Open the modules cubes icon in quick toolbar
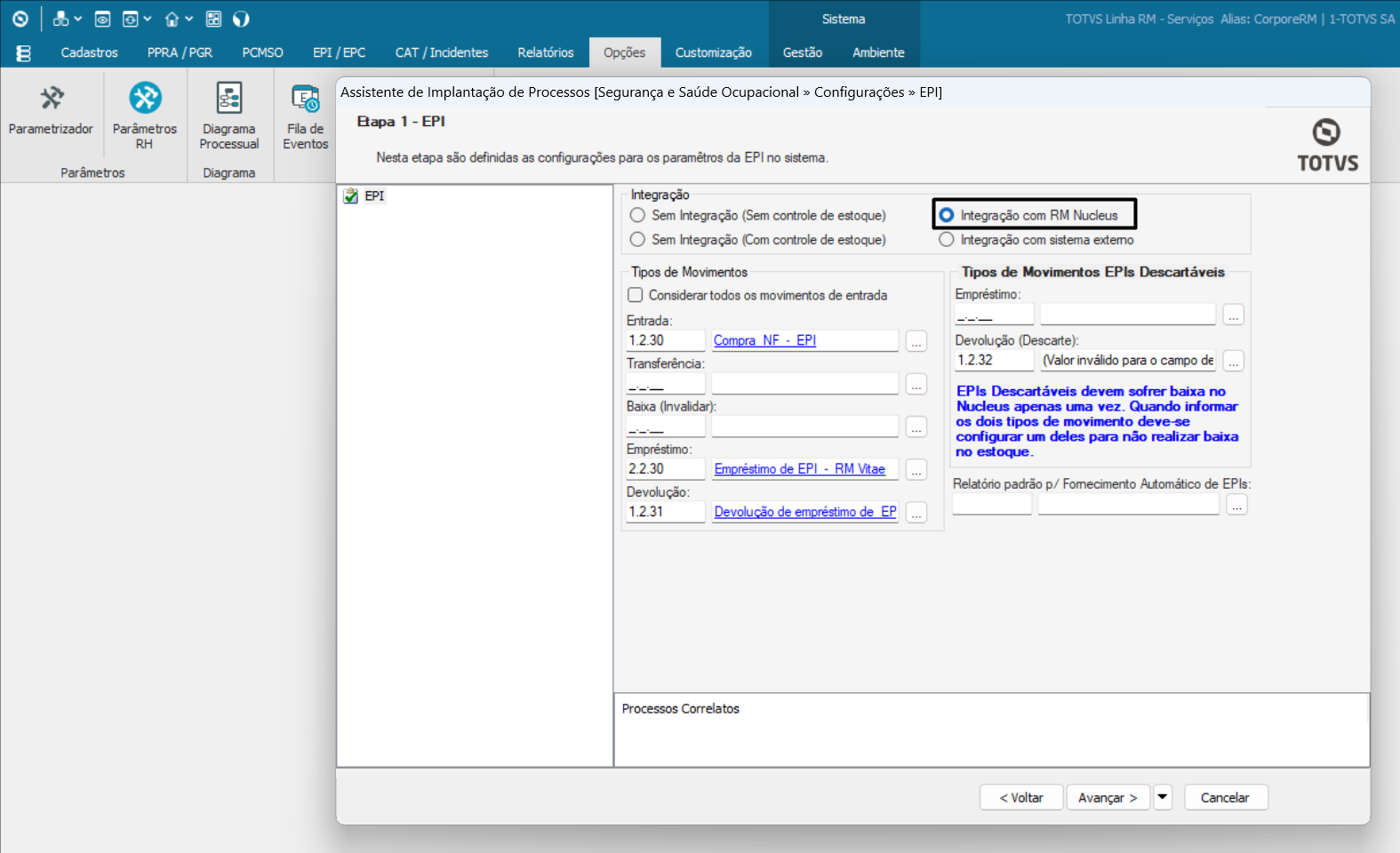Screen dimensions: 1400x853 click(x=60, y=19)
